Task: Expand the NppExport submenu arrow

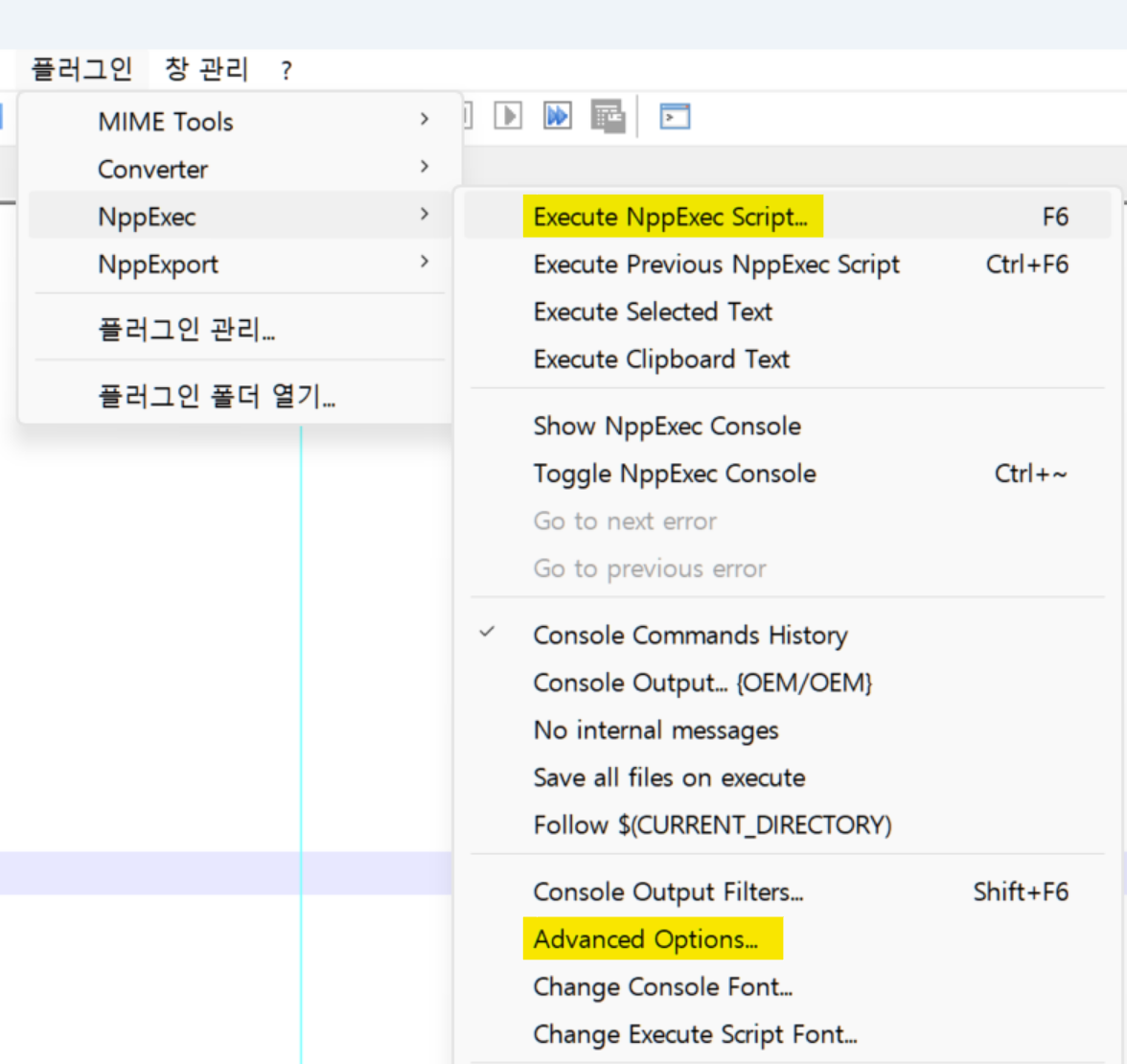Action: 425,262
